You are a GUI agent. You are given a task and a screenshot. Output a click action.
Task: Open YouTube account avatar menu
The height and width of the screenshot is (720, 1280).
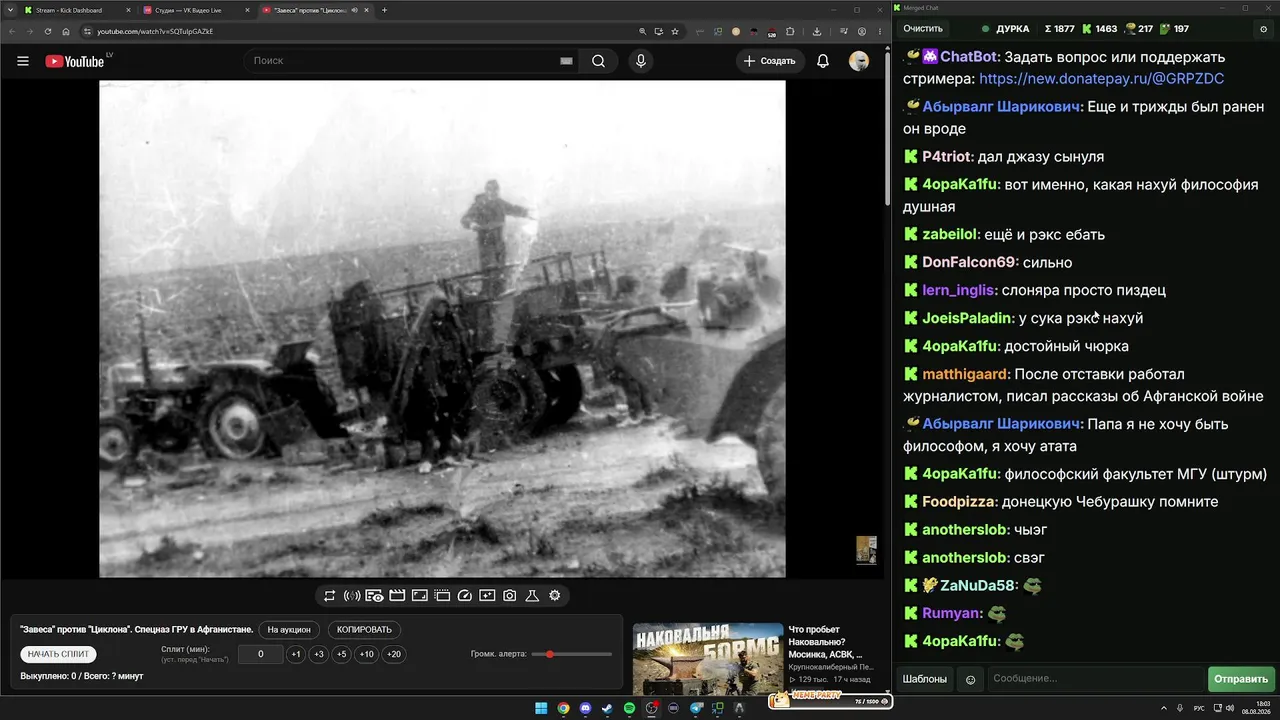click(859, 61)
